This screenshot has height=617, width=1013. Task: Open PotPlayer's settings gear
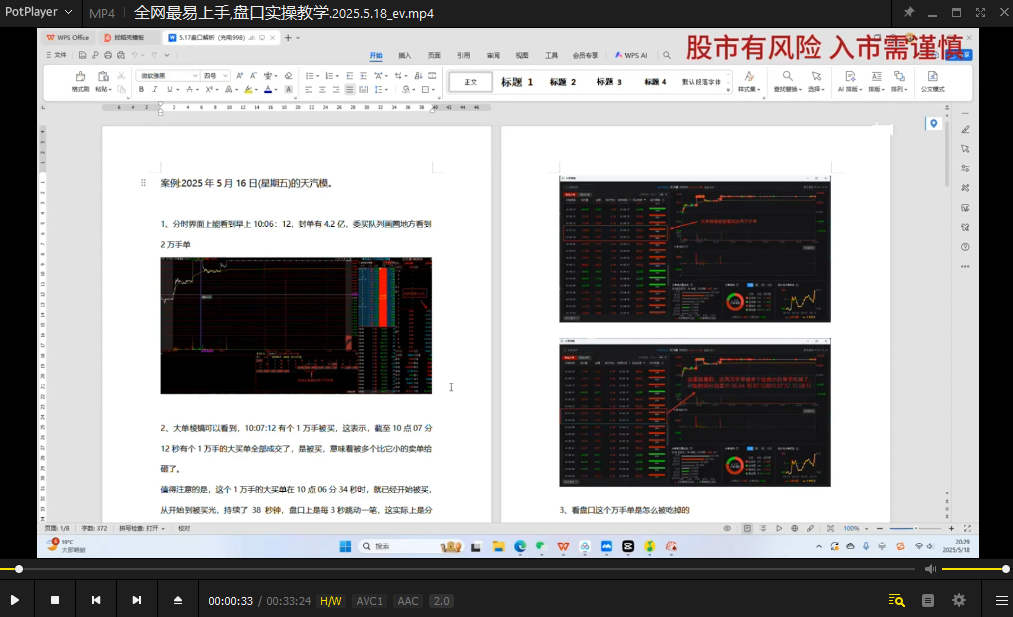tap(958, 600)
